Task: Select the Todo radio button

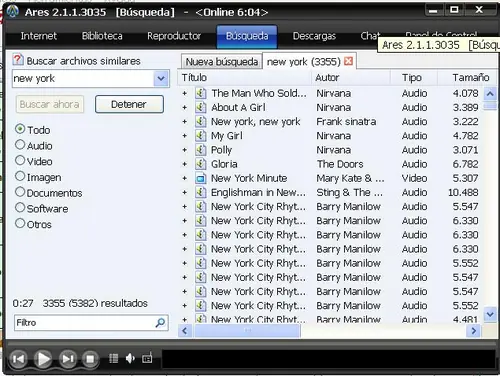Action: point(20,129)
